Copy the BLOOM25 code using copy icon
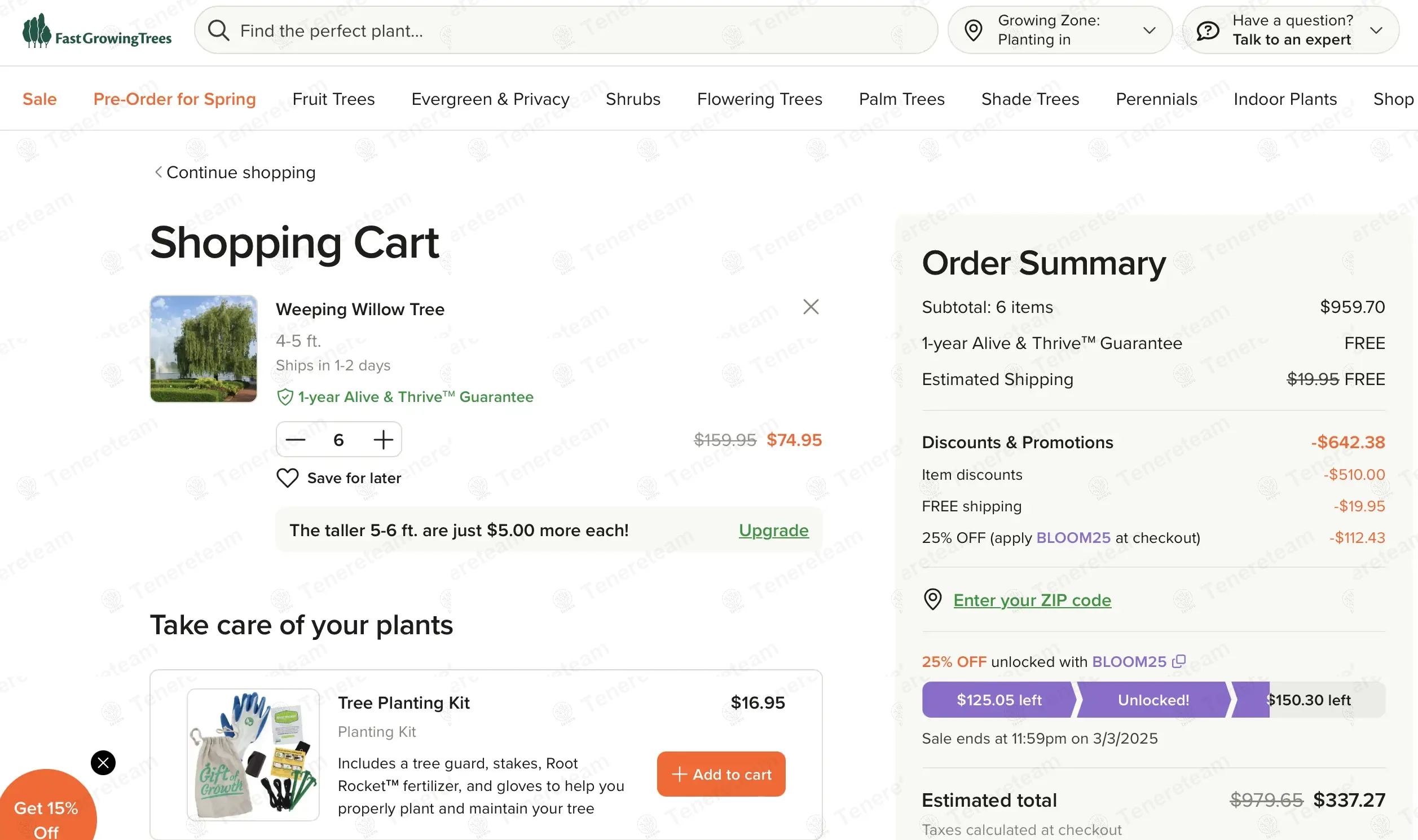This screenshot has width=1418, height=840. tap(1178, 661)
